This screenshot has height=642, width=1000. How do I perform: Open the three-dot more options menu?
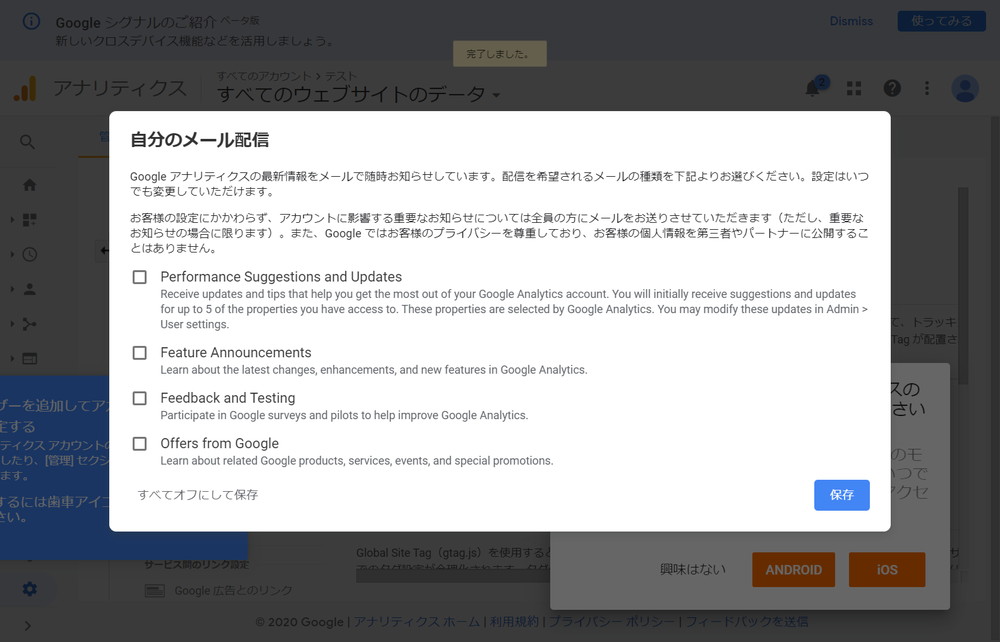click(x=927, y=88)
